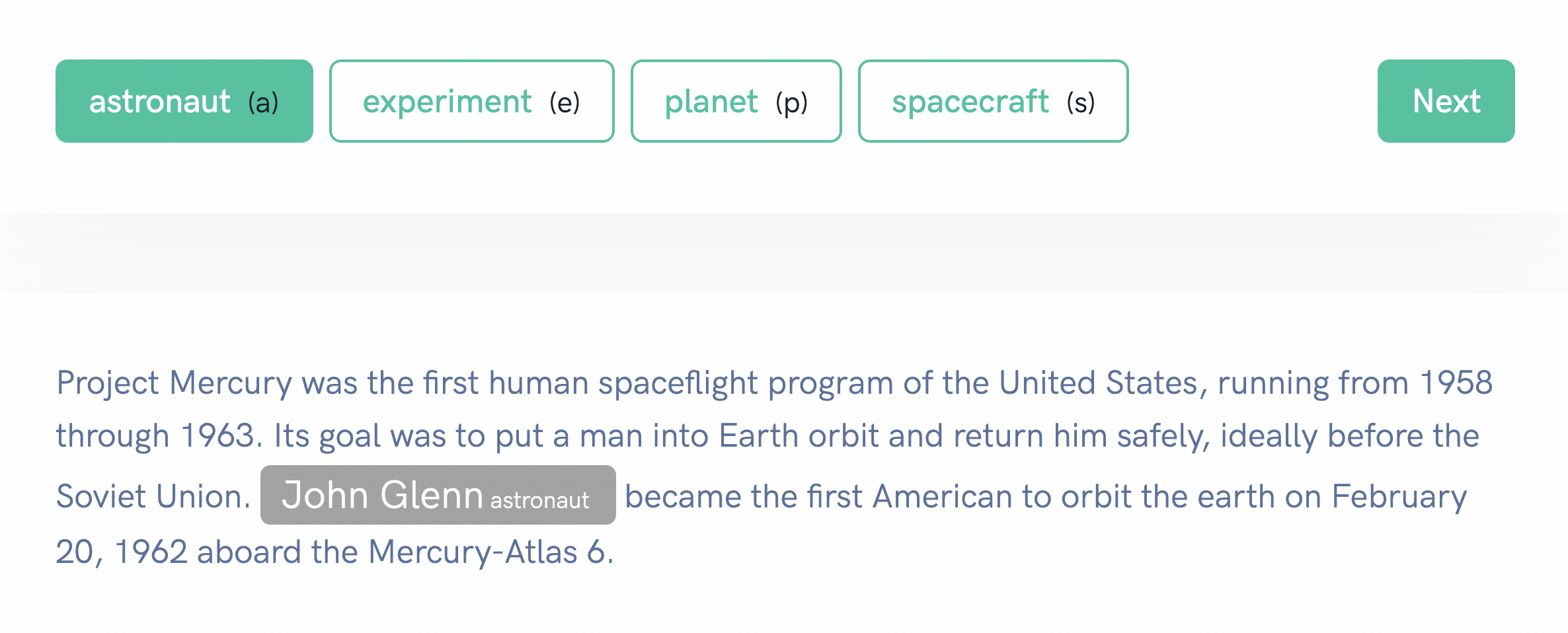This screenshot has height=633, width=1568.
Task: Click the highlighted John Glenn annotation
Action: (x=438, y=495)
